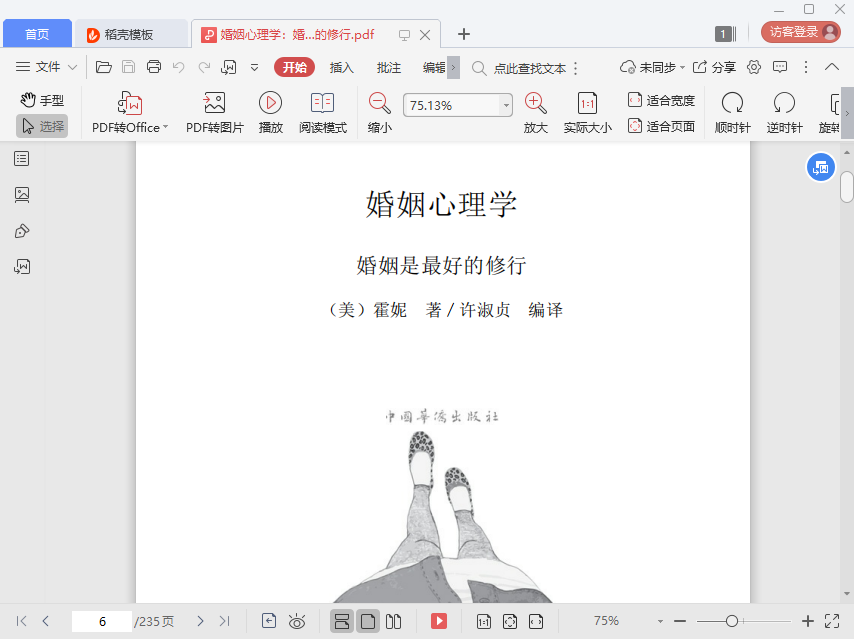Image resolution: width=854 pixels, height=639 pixels.
Task: Click the zoom slider minus button
Action: (680, 621)
